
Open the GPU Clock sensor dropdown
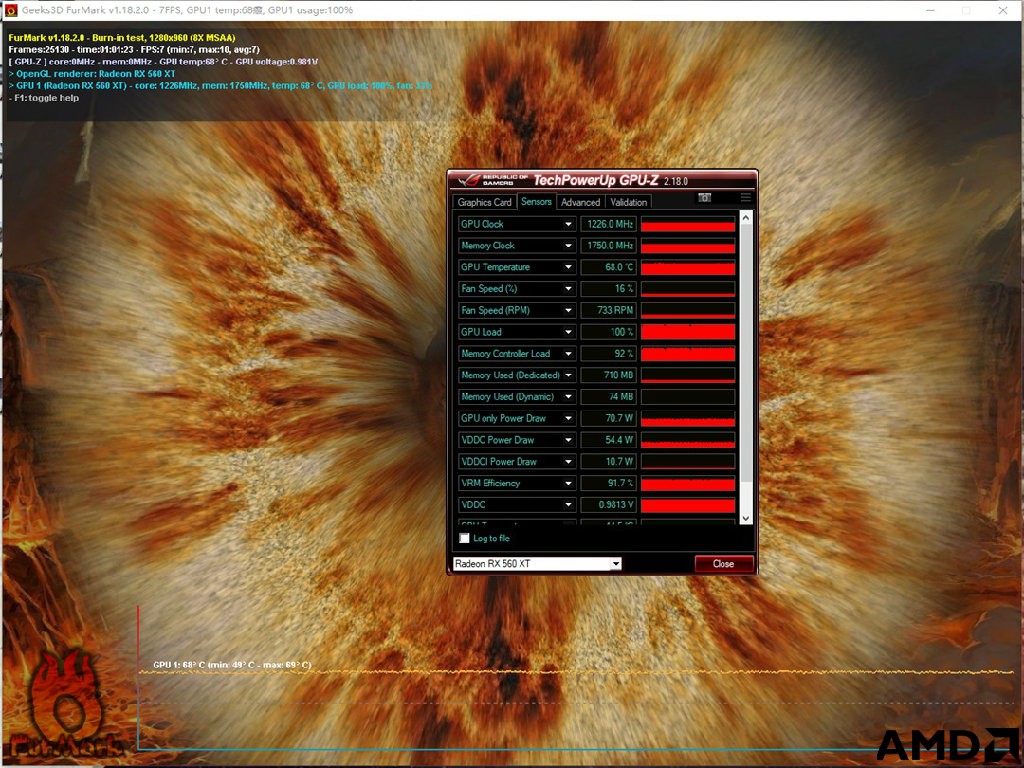coord(568,224)
